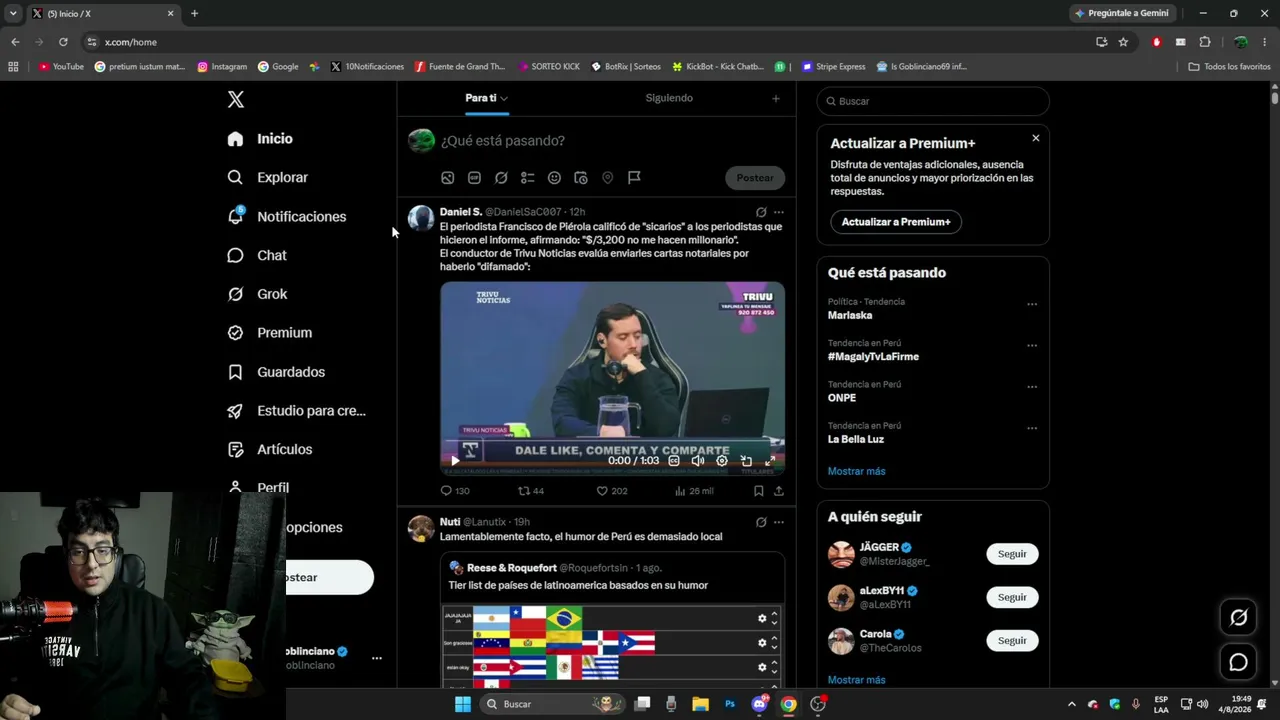1280x720 pixels.
Task: Open Photoshop from the taskbar
Action: click(x=730, y=704)
